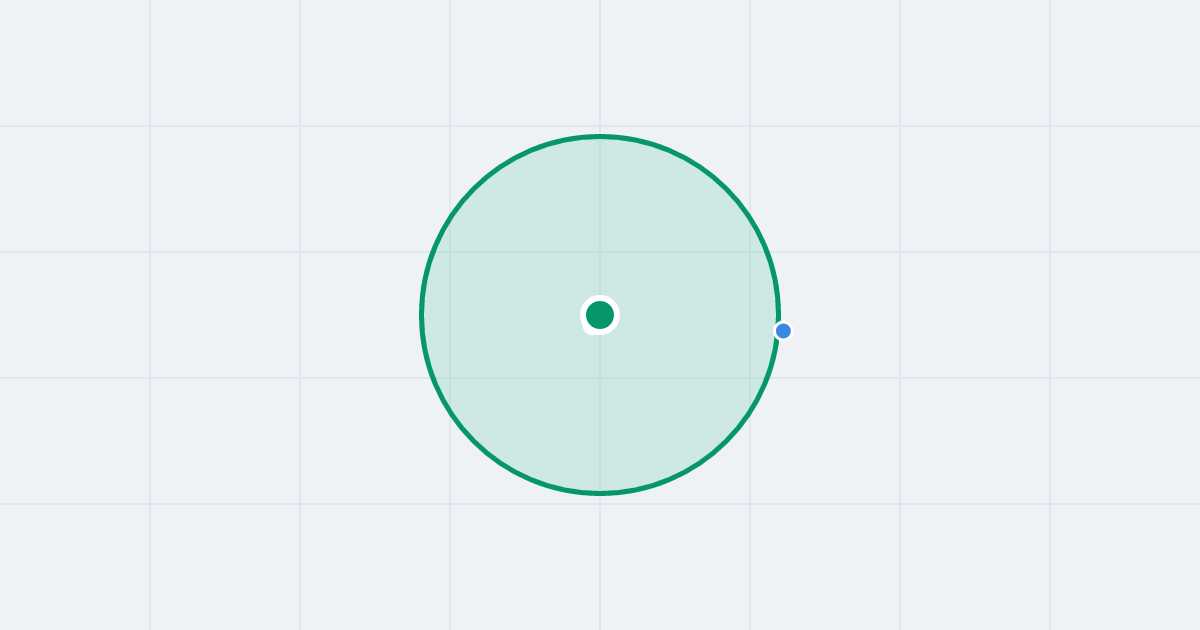Image resolution: width=1200 pixels, height=630 pixels.
Task: Click empty canvas right of the blue handle
Action: click(x=990, y=331)
